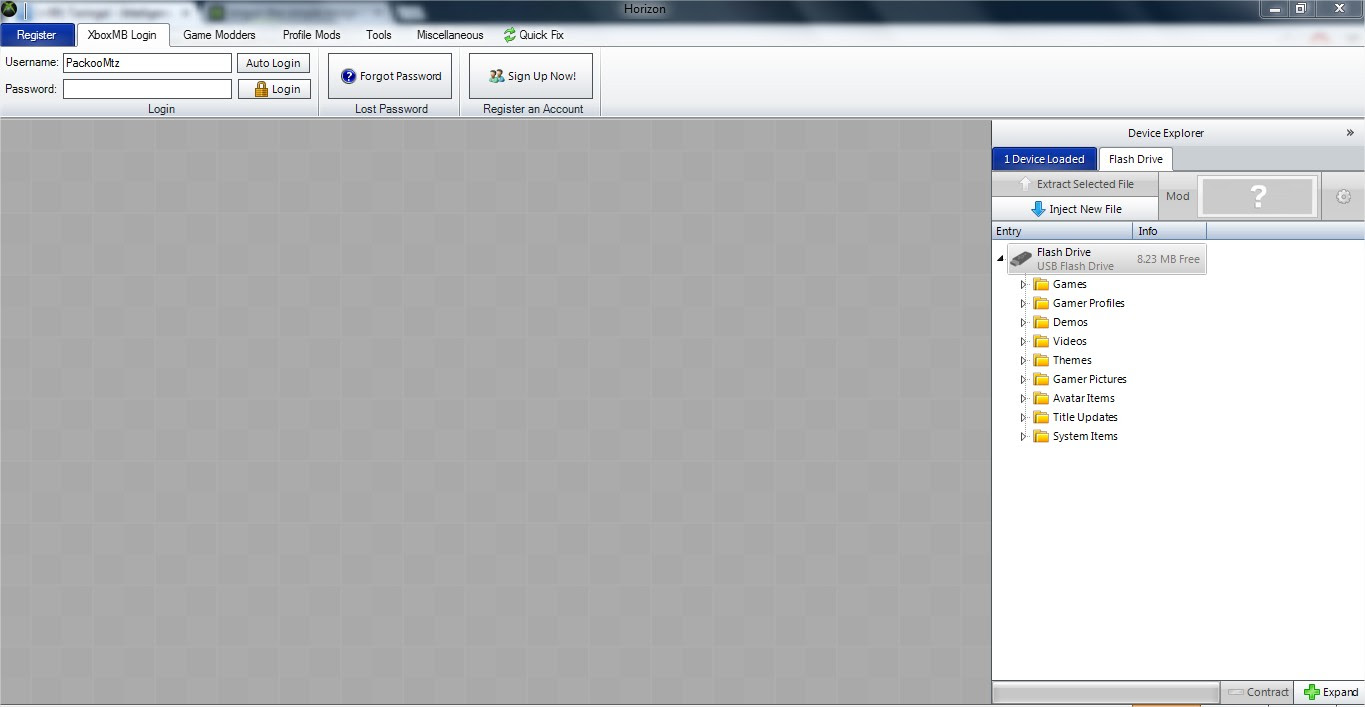1365x707 pixels.
Task: Click the Games folder icon
Action: [1041, 285]
